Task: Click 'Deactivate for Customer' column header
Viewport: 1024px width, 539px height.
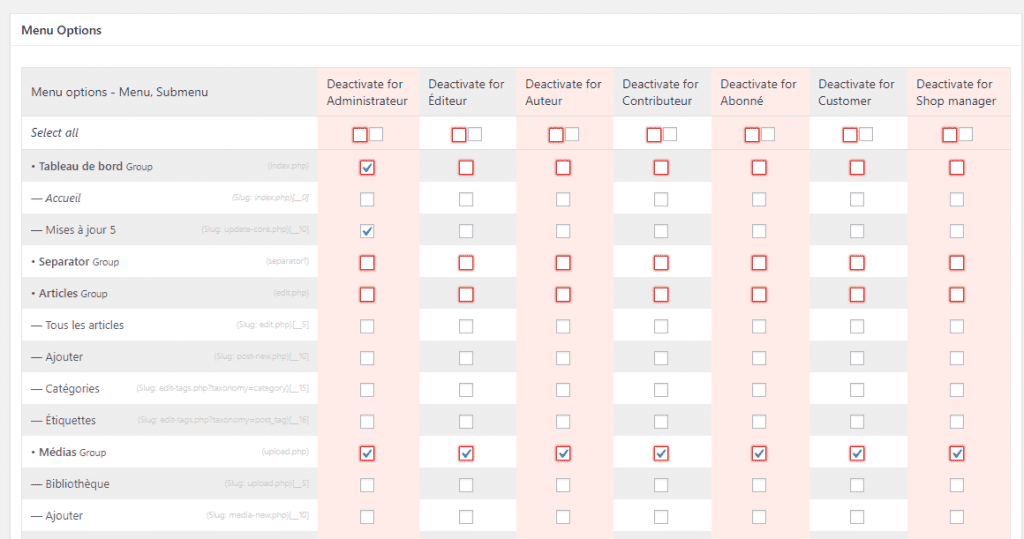Action: [856, 92]
